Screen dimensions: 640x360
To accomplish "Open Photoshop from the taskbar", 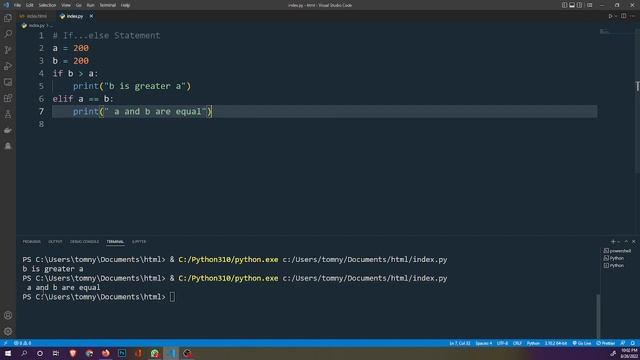I will tap(122, 353).
